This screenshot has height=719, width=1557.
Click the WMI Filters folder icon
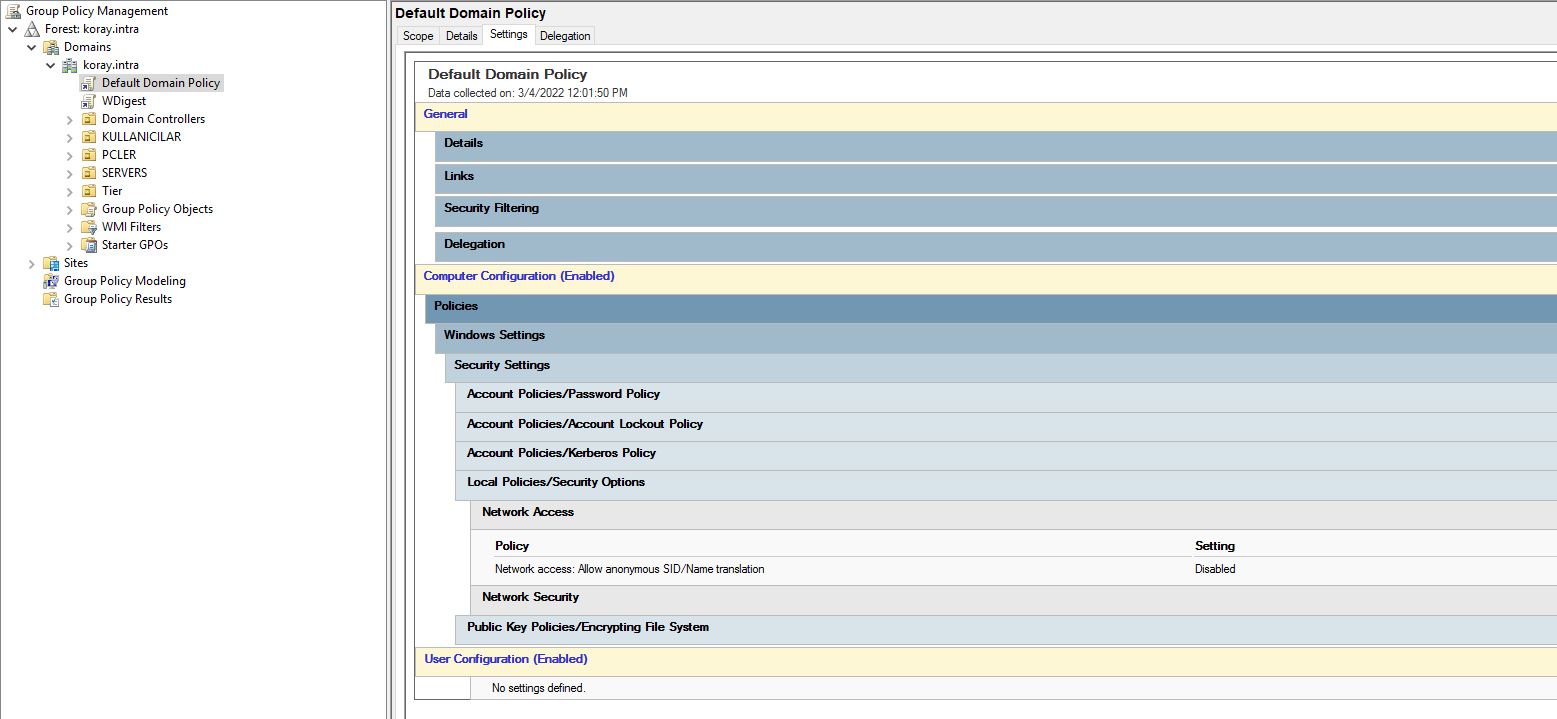pyautogui.click(x=88, y=227)
